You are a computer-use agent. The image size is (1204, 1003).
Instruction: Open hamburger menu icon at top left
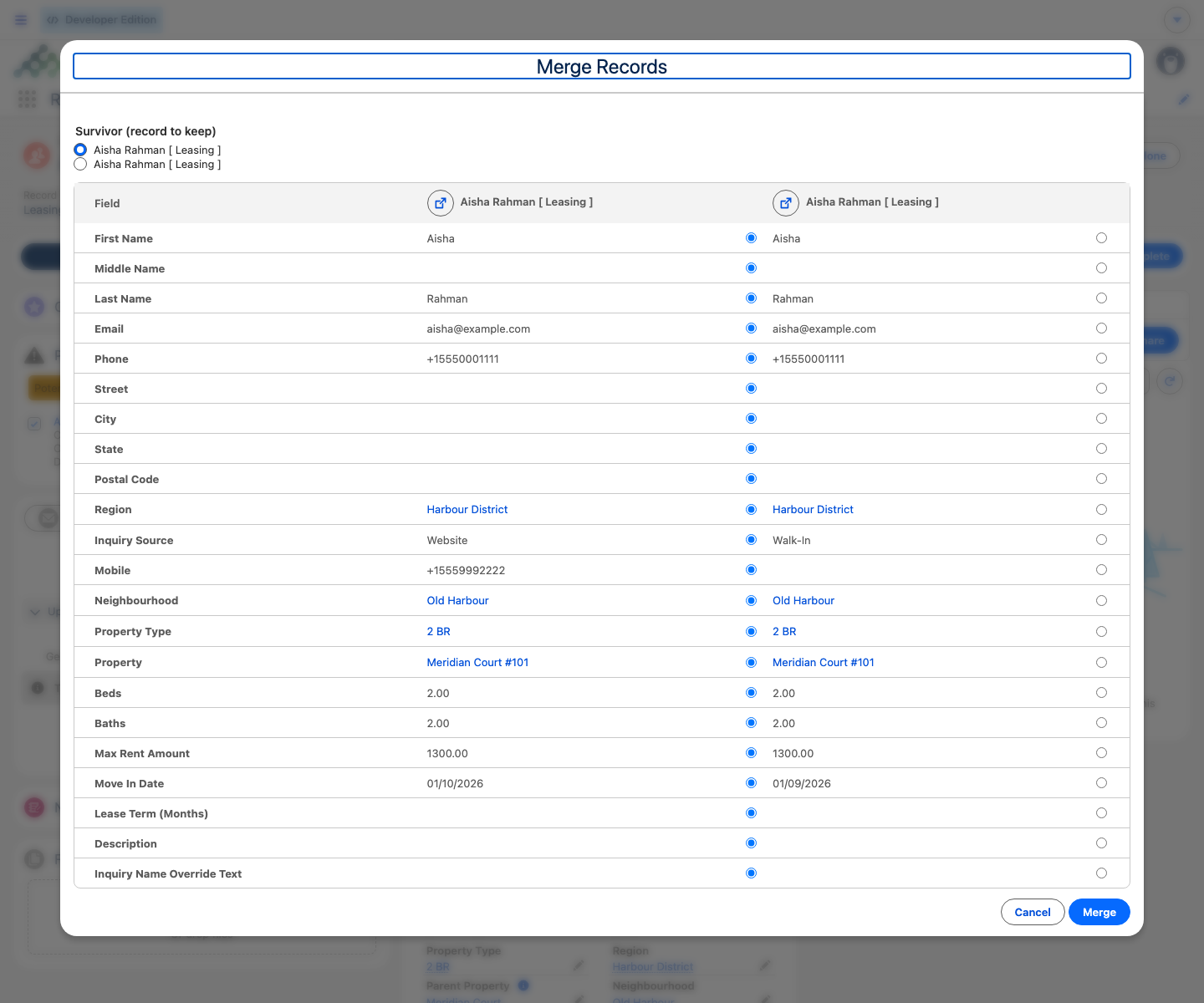coord(21,19)
